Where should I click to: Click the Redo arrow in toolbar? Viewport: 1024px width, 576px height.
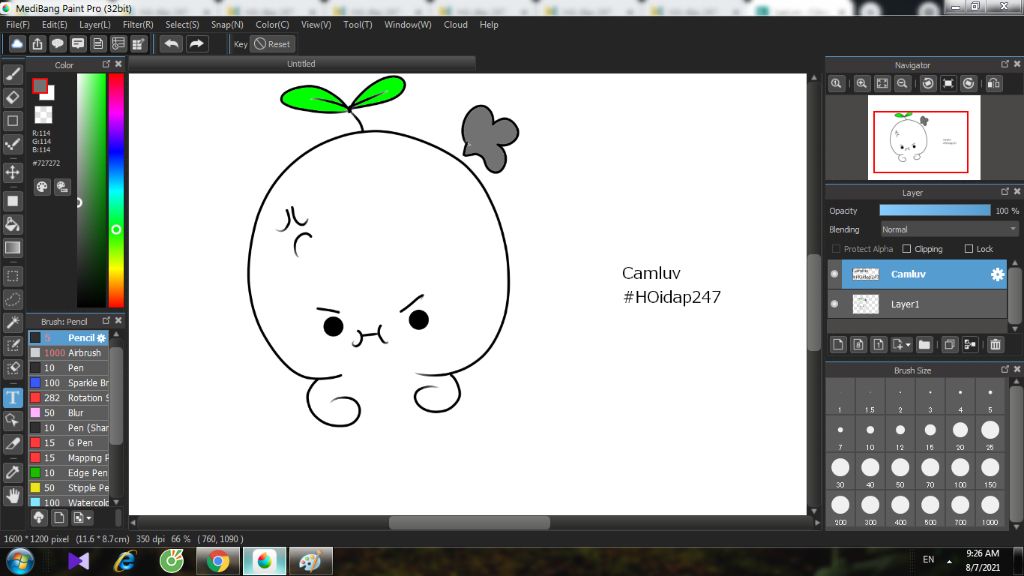(196, 44)
